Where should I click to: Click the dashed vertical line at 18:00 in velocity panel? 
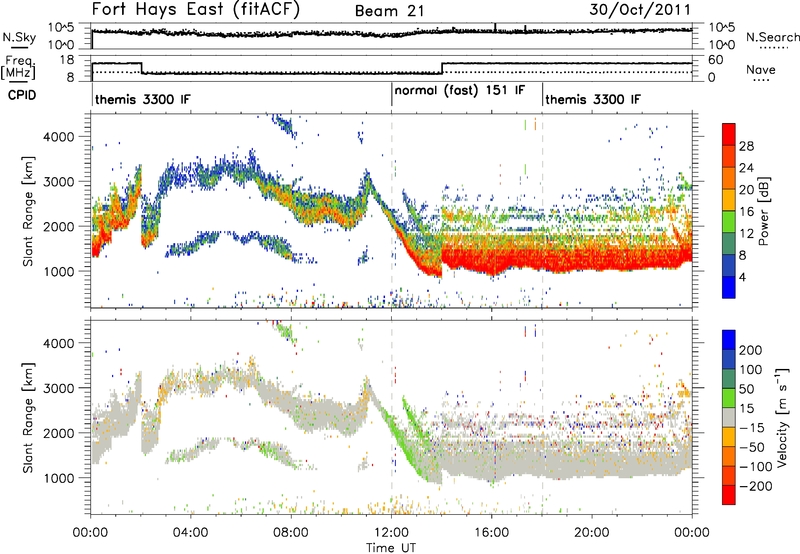coord(542,416)
